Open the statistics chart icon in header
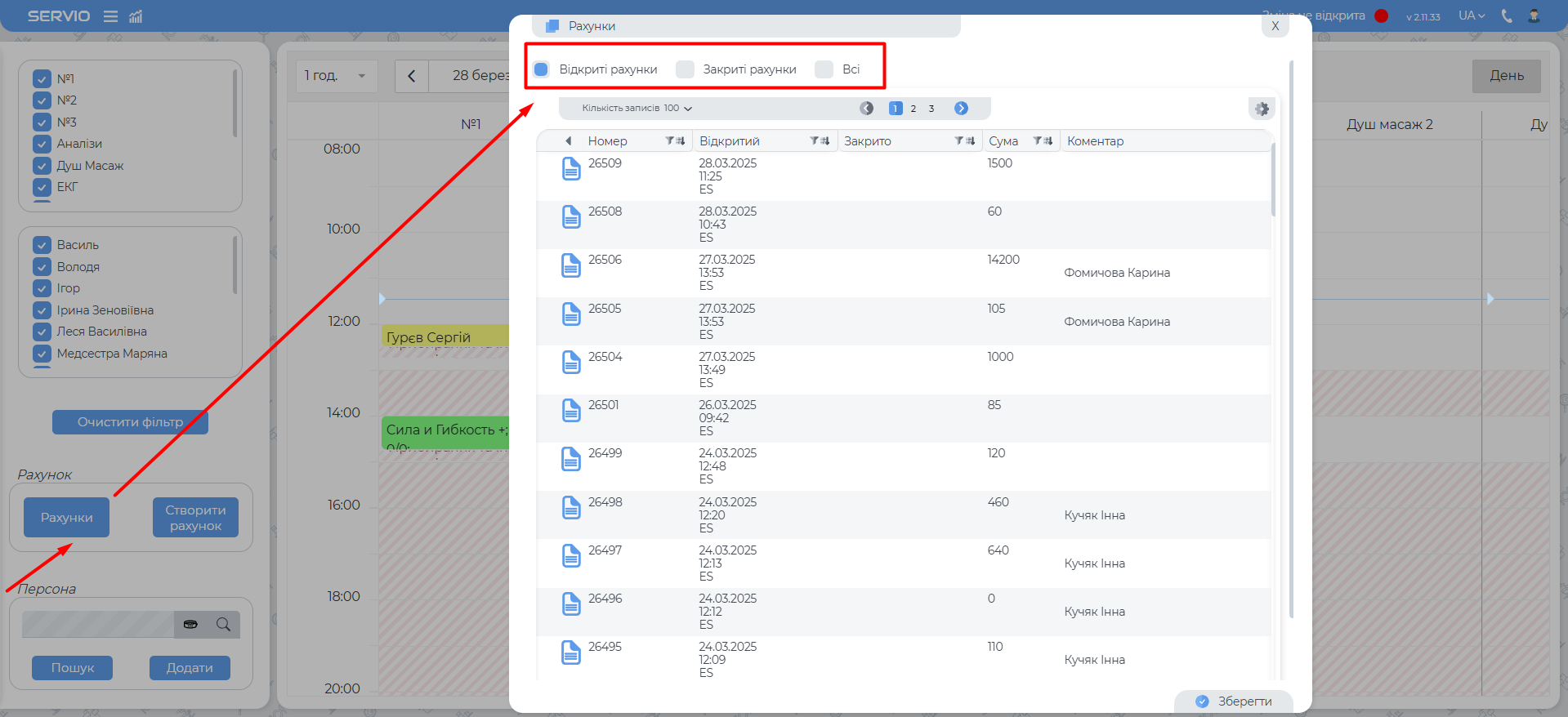The height and width of the screenshot is (717, 1568). pyautogui.click(x=136, y=16)
